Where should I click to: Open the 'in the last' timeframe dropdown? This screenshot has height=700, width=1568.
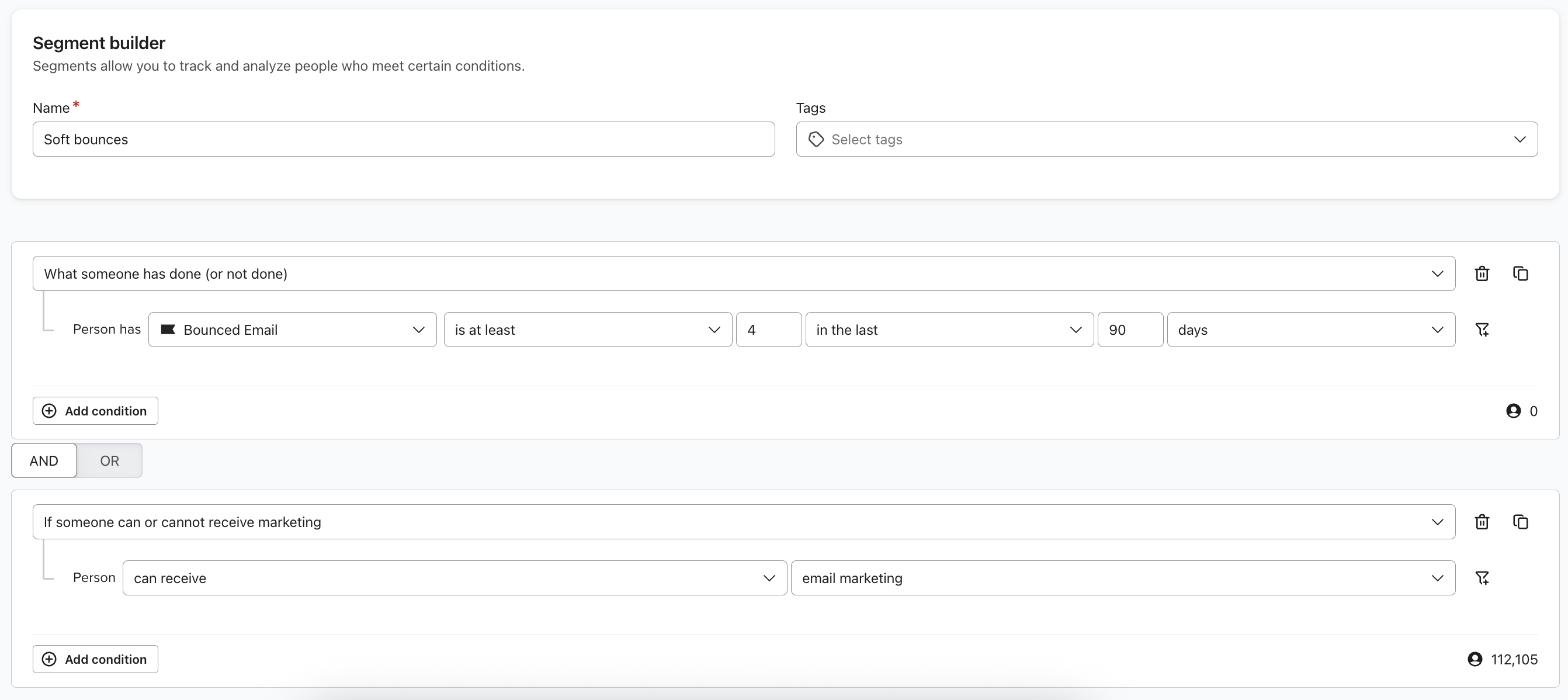[x=949, y=330]
